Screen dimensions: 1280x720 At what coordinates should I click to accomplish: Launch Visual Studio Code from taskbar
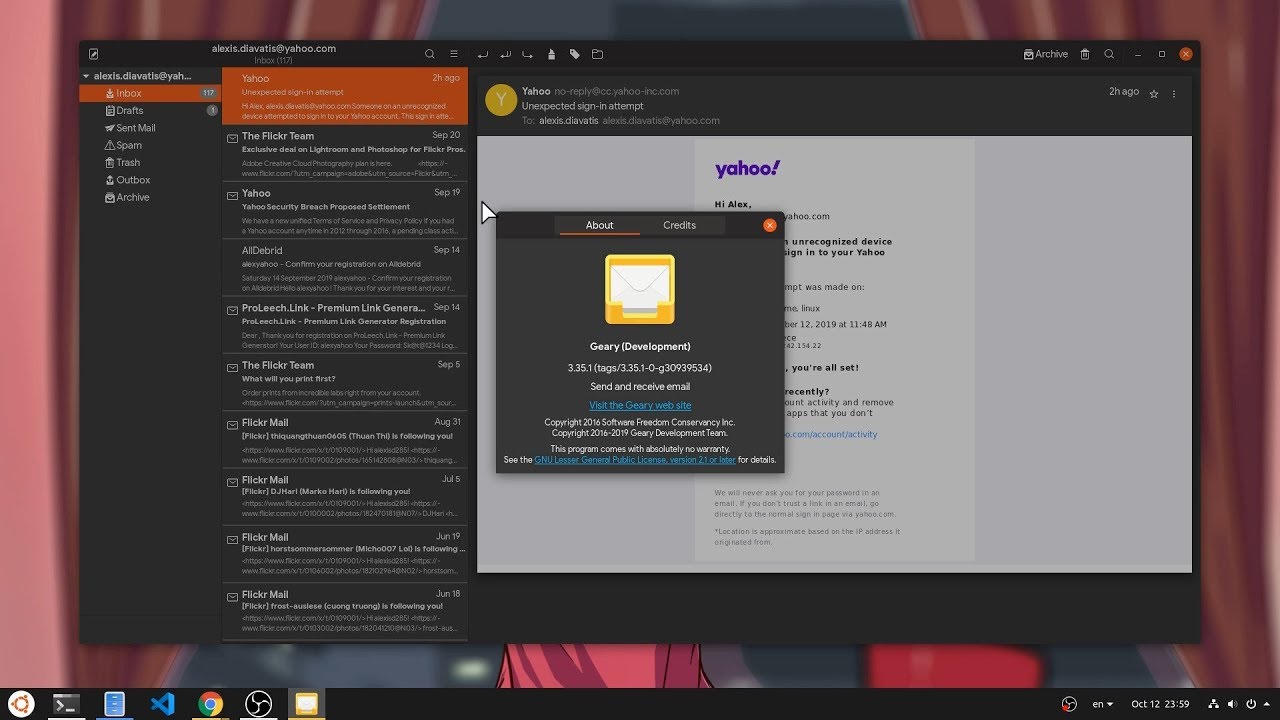[x=162, y=704]
